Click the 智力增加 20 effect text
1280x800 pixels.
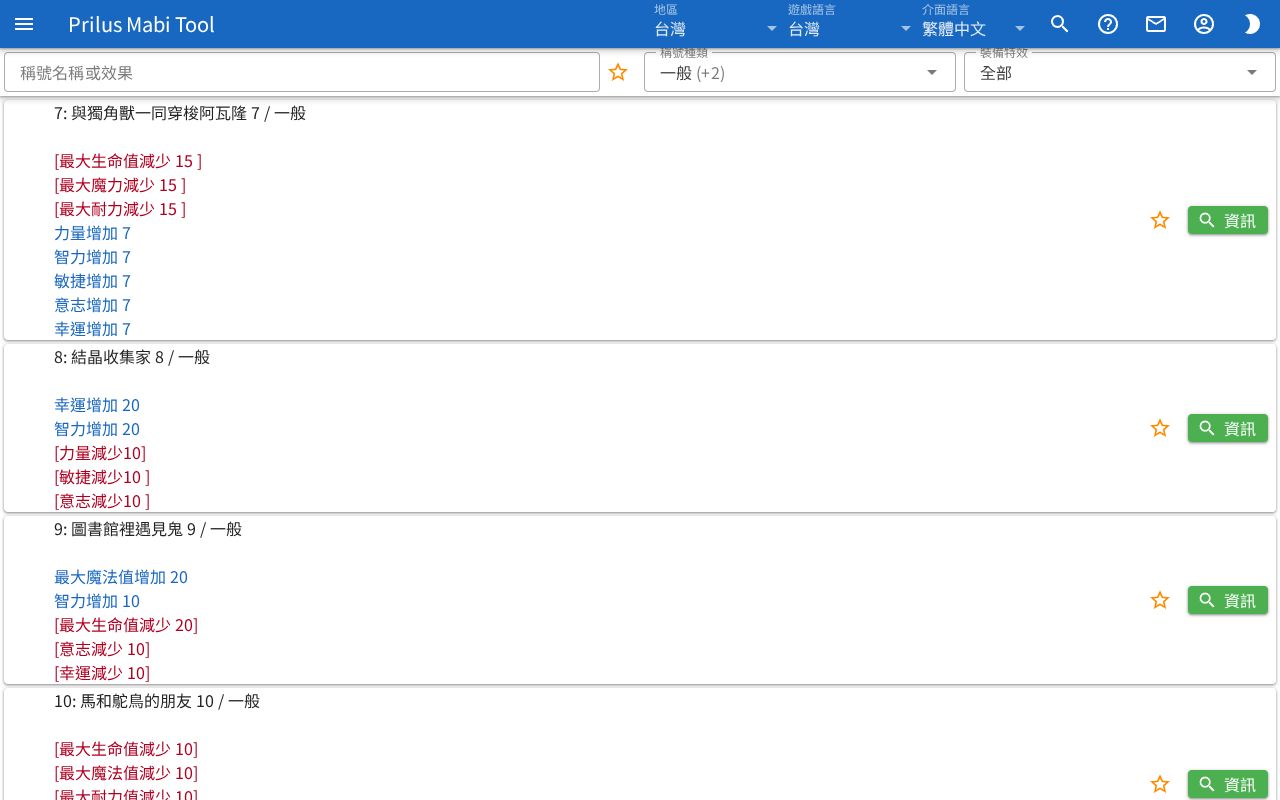(97, 429)
